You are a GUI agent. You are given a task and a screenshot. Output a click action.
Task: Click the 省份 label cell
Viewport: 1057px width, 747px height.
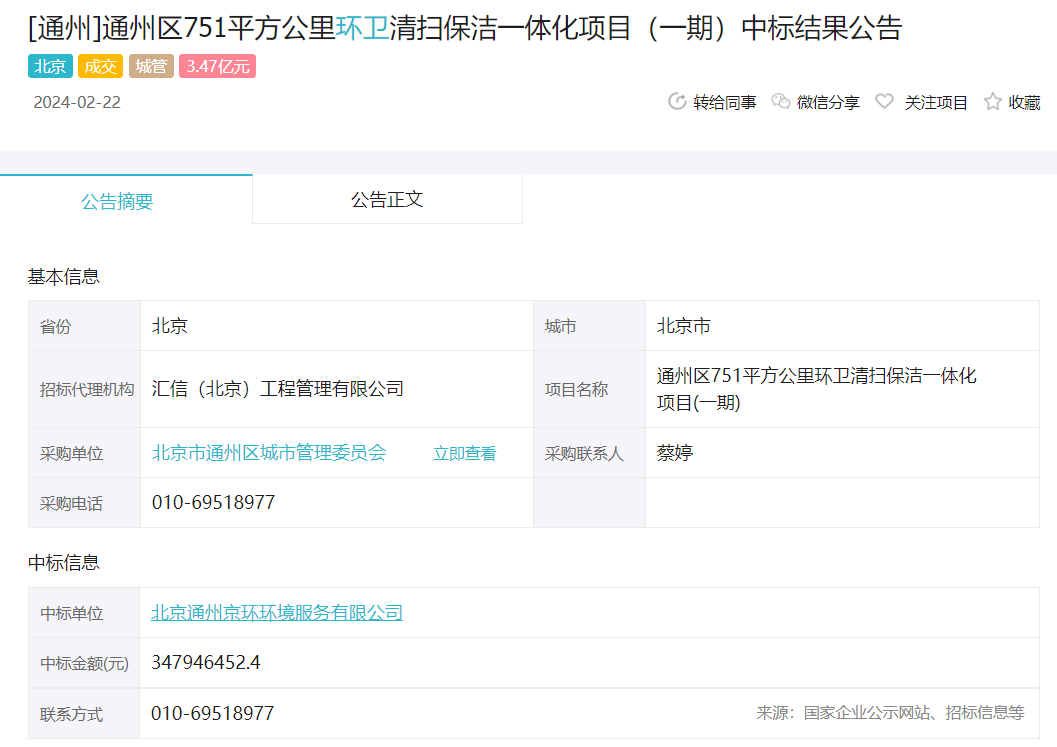click(x=85, y=326)
